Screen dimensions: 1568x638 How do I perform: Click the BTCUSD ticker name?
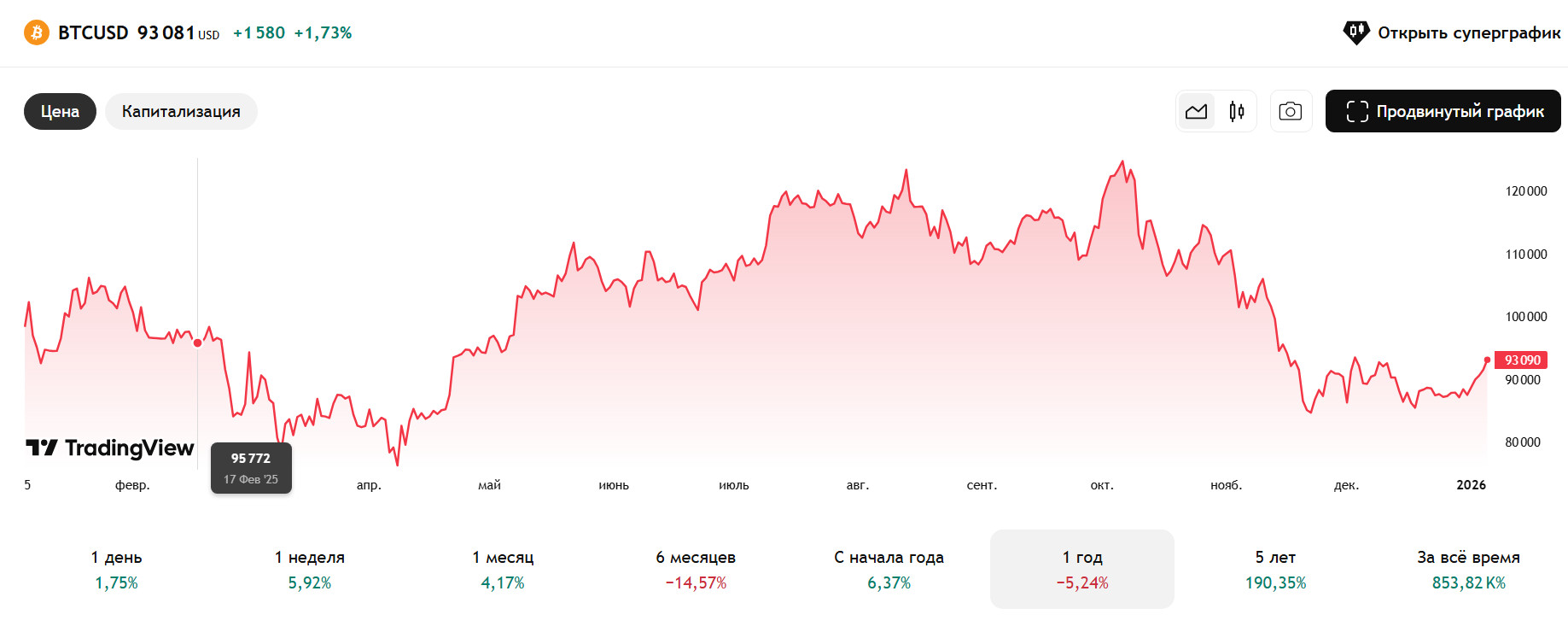tap(93, 32)
